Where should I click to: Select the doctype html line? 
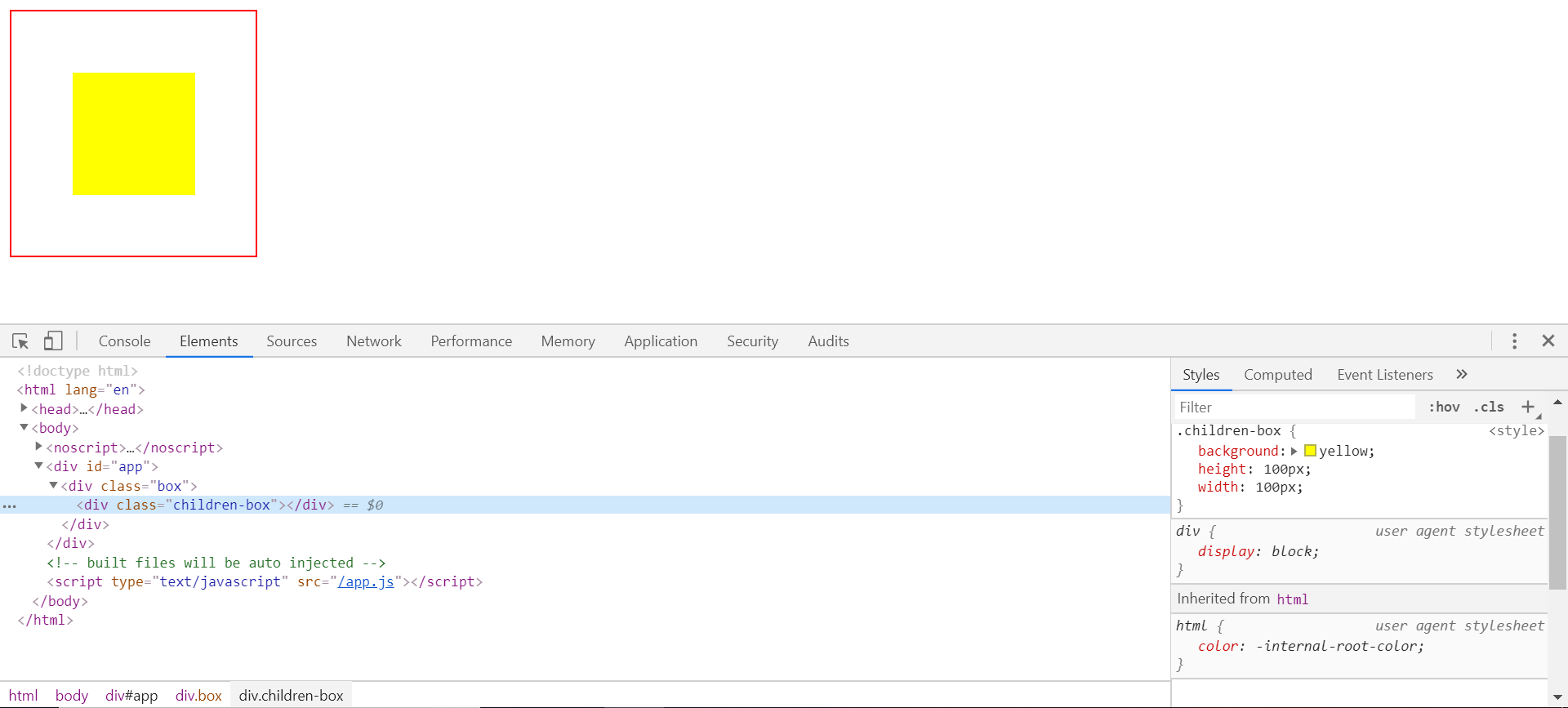pos(78,371)
